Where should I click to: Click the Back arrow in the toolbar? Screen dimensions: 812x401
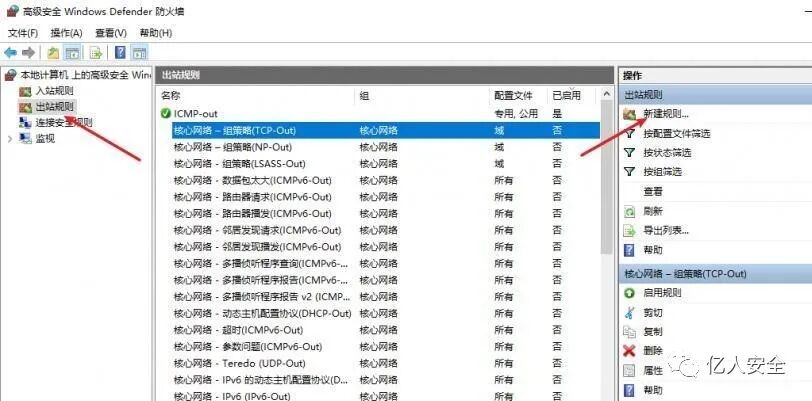point(10,52)
